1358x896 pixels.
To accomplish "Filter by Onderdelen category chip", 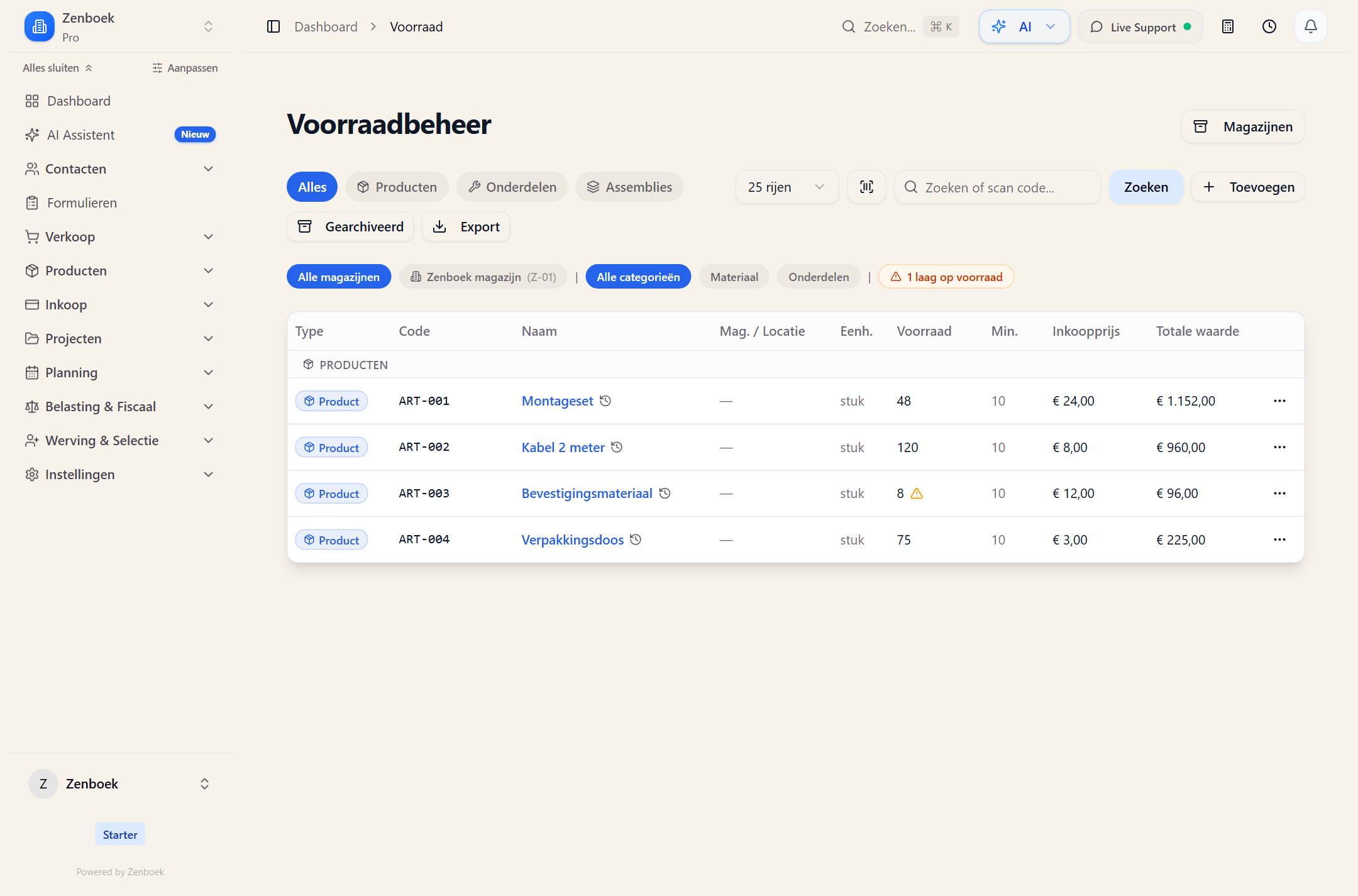I will click(819, 277).
